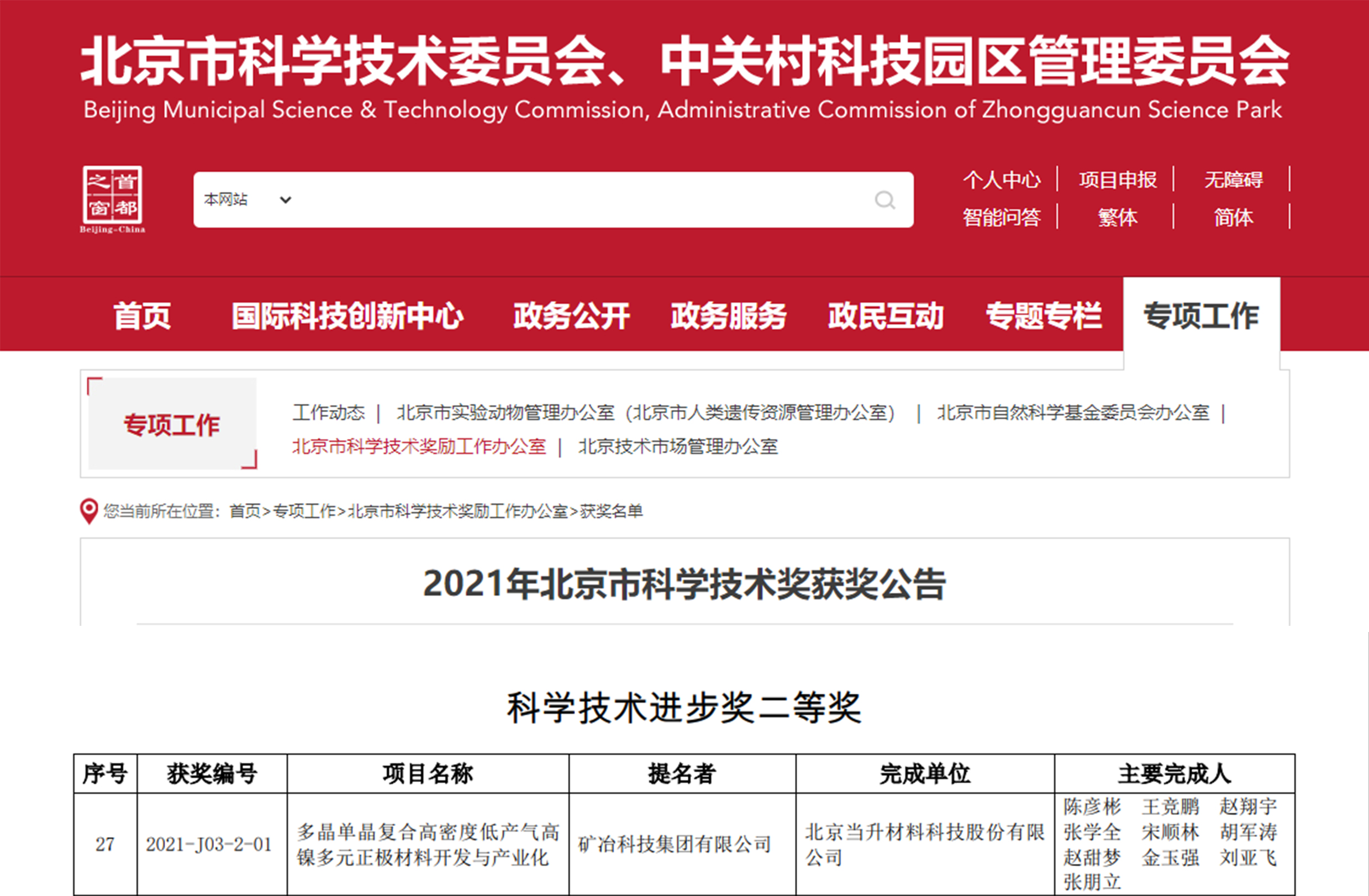Open the 政民互动 section

pyautogui.click(x=886, y=316)
